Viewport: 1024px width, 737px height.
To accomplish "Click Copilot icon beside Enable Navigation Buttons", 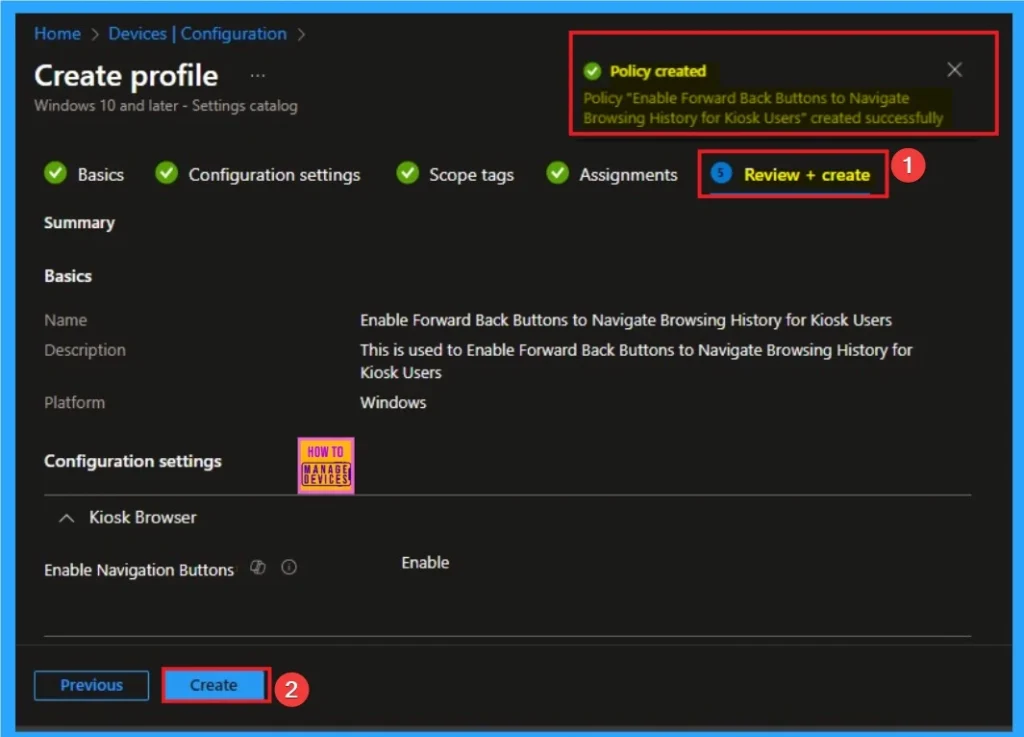I will [x=258, y=568].
